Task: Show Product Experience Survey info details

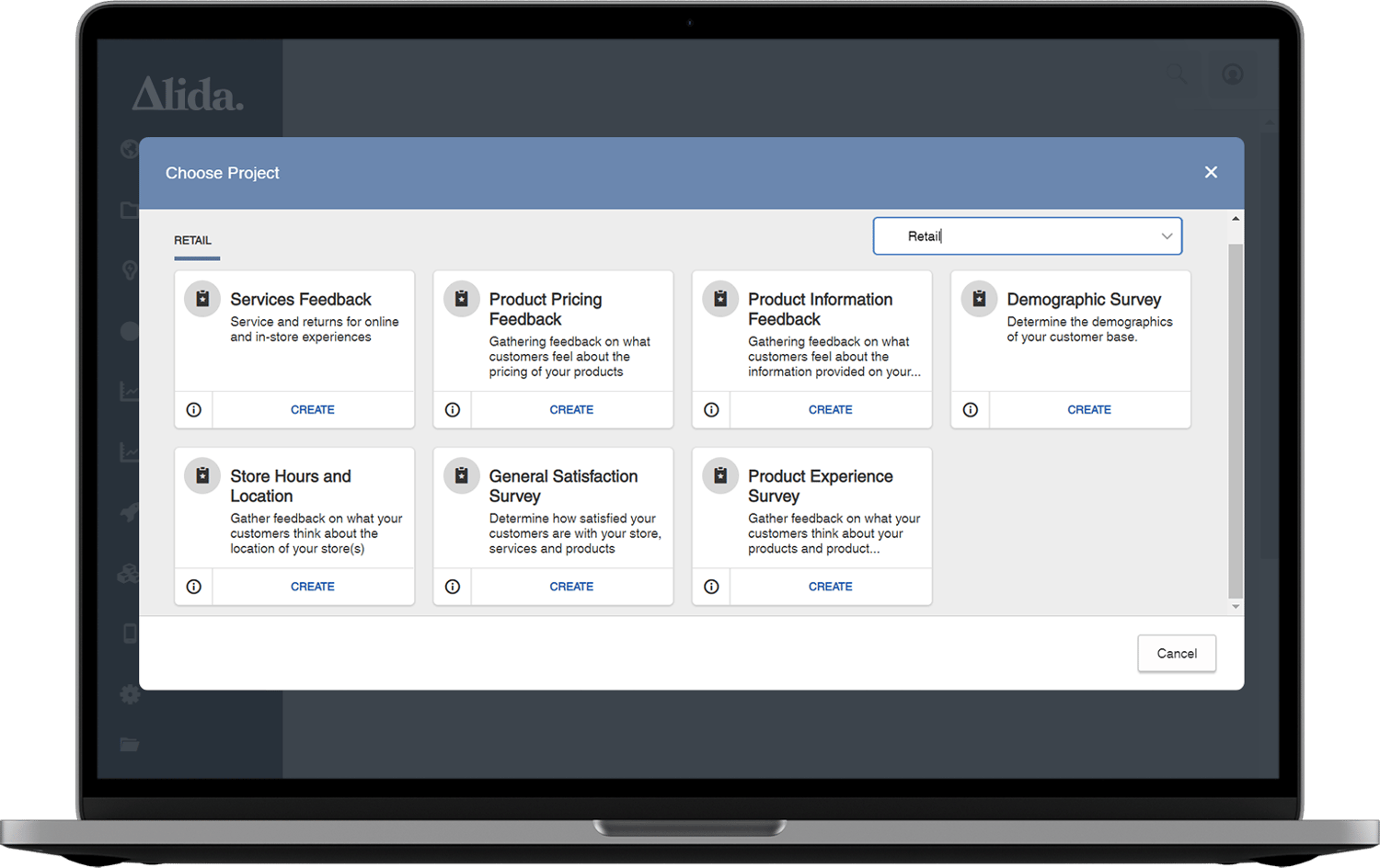Action: [x=711, y=587]
